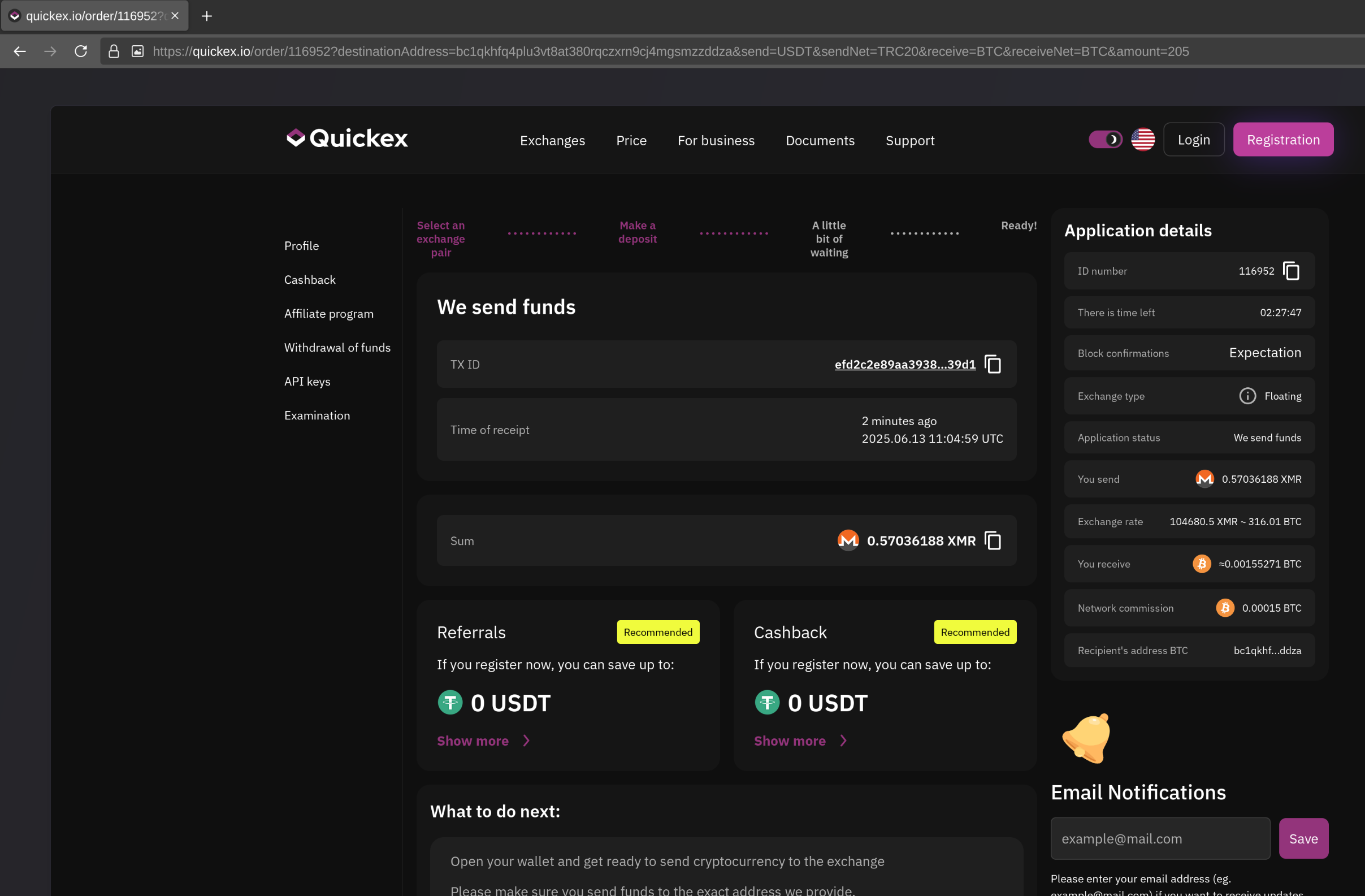The height and width of the screenshot is (896, 1365).
Task: Click the padlock site security icon
Action: 114,51
